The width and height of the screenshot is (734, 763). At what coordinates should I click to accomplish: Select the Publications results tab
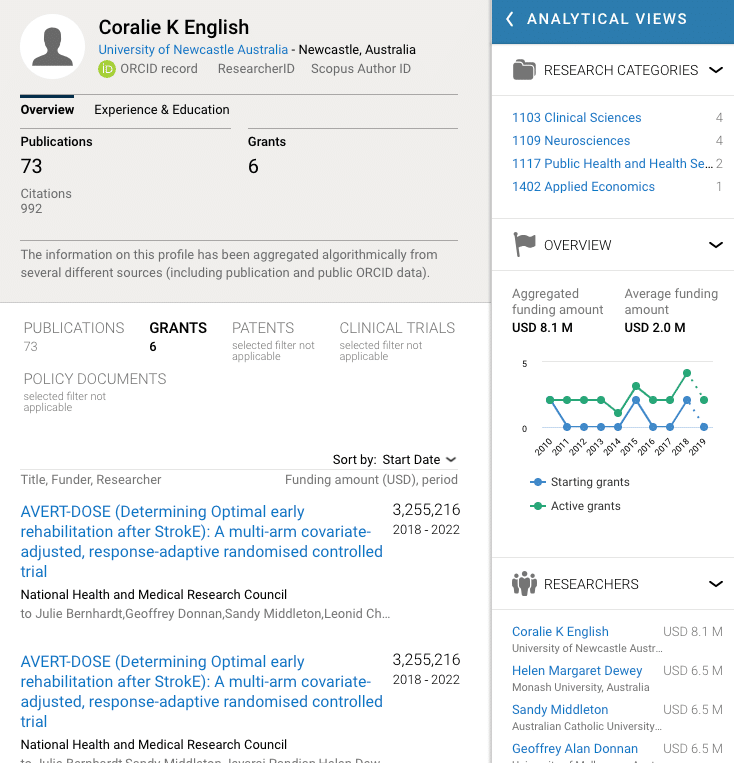(74, 328)
